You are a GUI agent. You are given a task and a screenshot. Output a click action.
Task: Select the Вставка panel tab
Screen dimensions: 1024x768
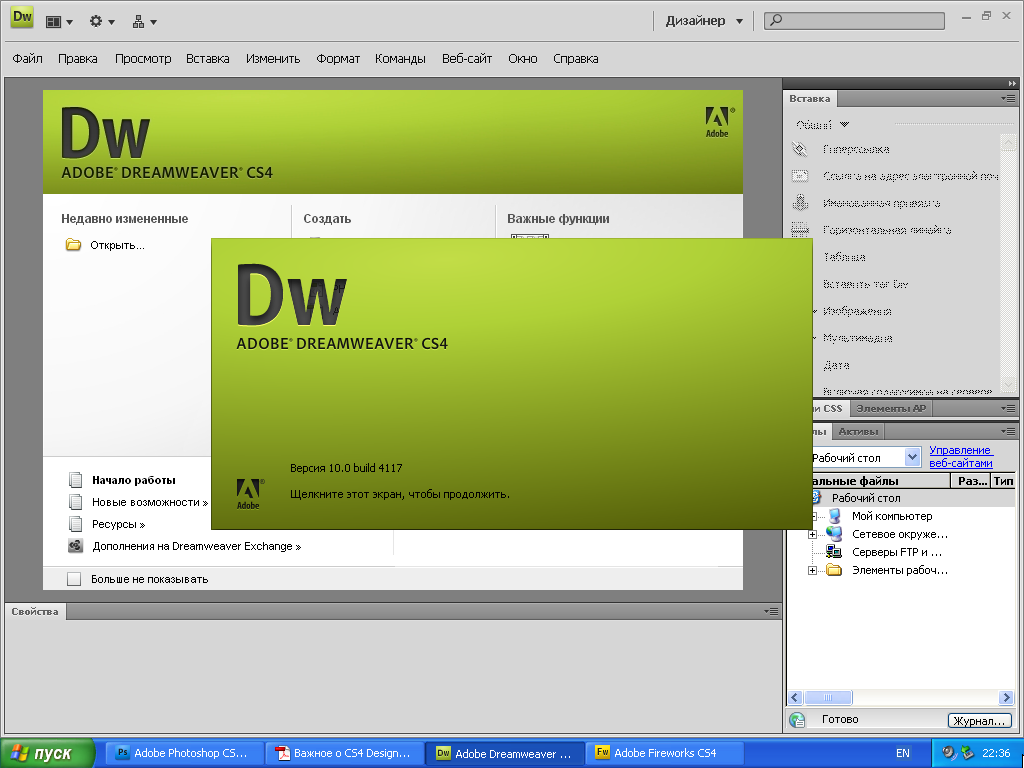(810, 99)
